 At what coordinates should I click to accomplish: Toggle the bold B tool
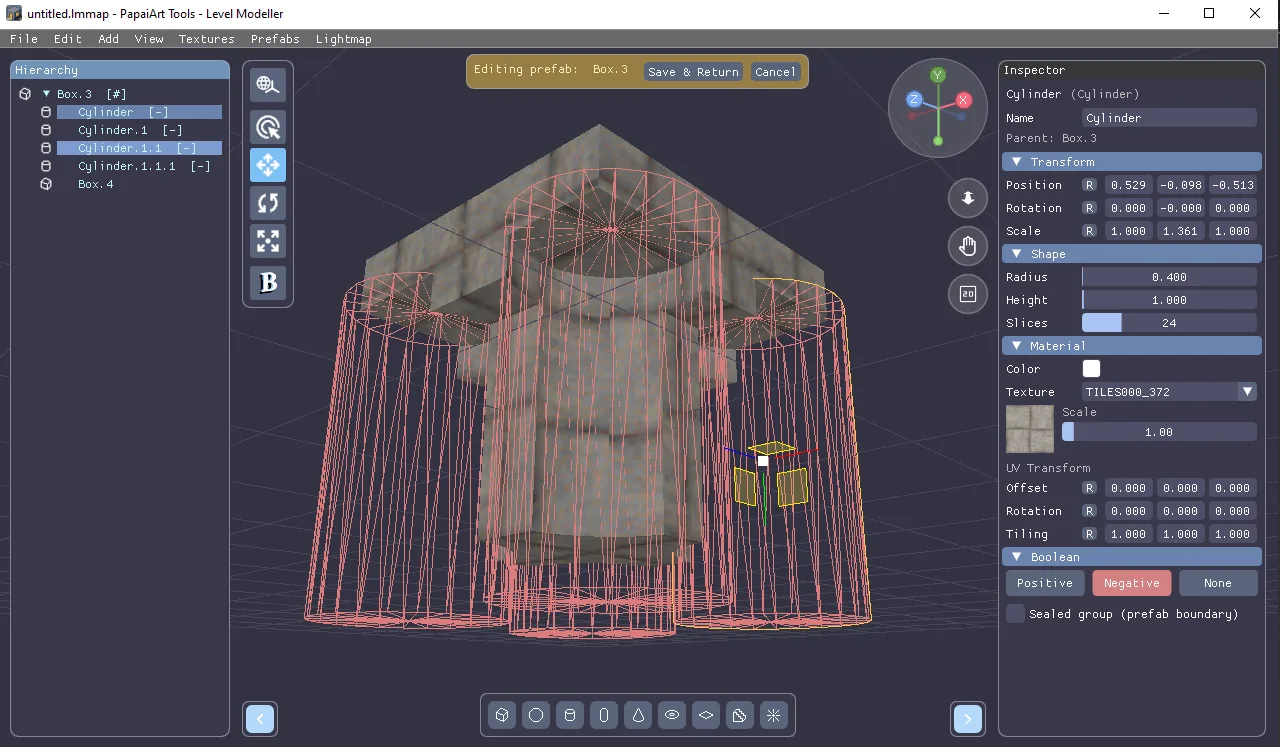coord(267,283)
